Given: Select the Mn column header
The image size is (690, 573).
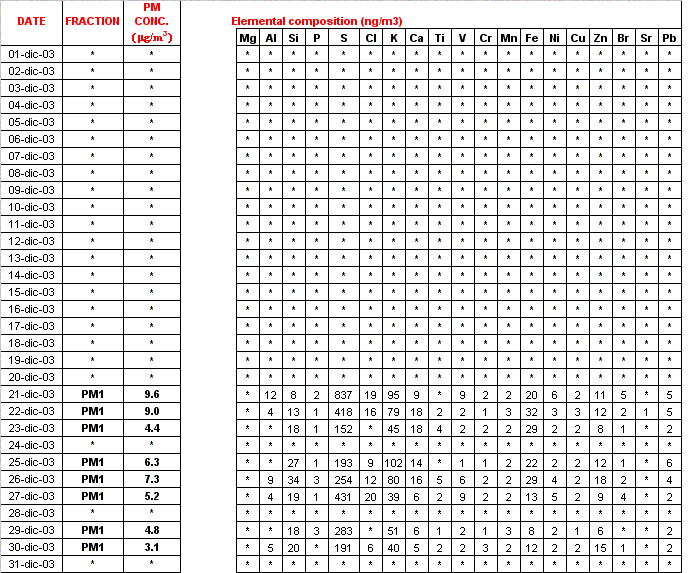Looking at the screenshot, I should click(509, 38).
